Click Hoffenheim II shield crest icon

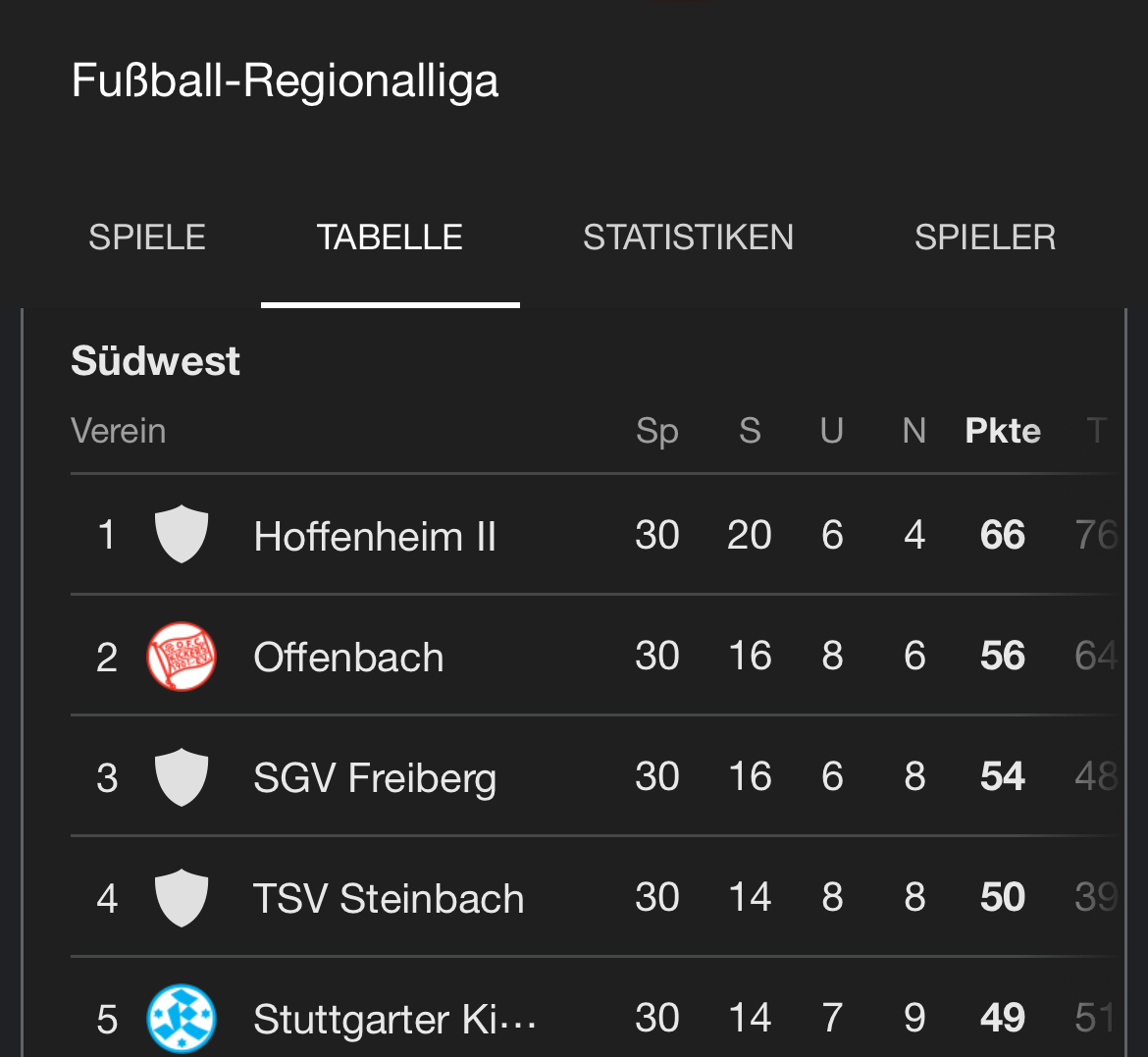coord(182,535)
